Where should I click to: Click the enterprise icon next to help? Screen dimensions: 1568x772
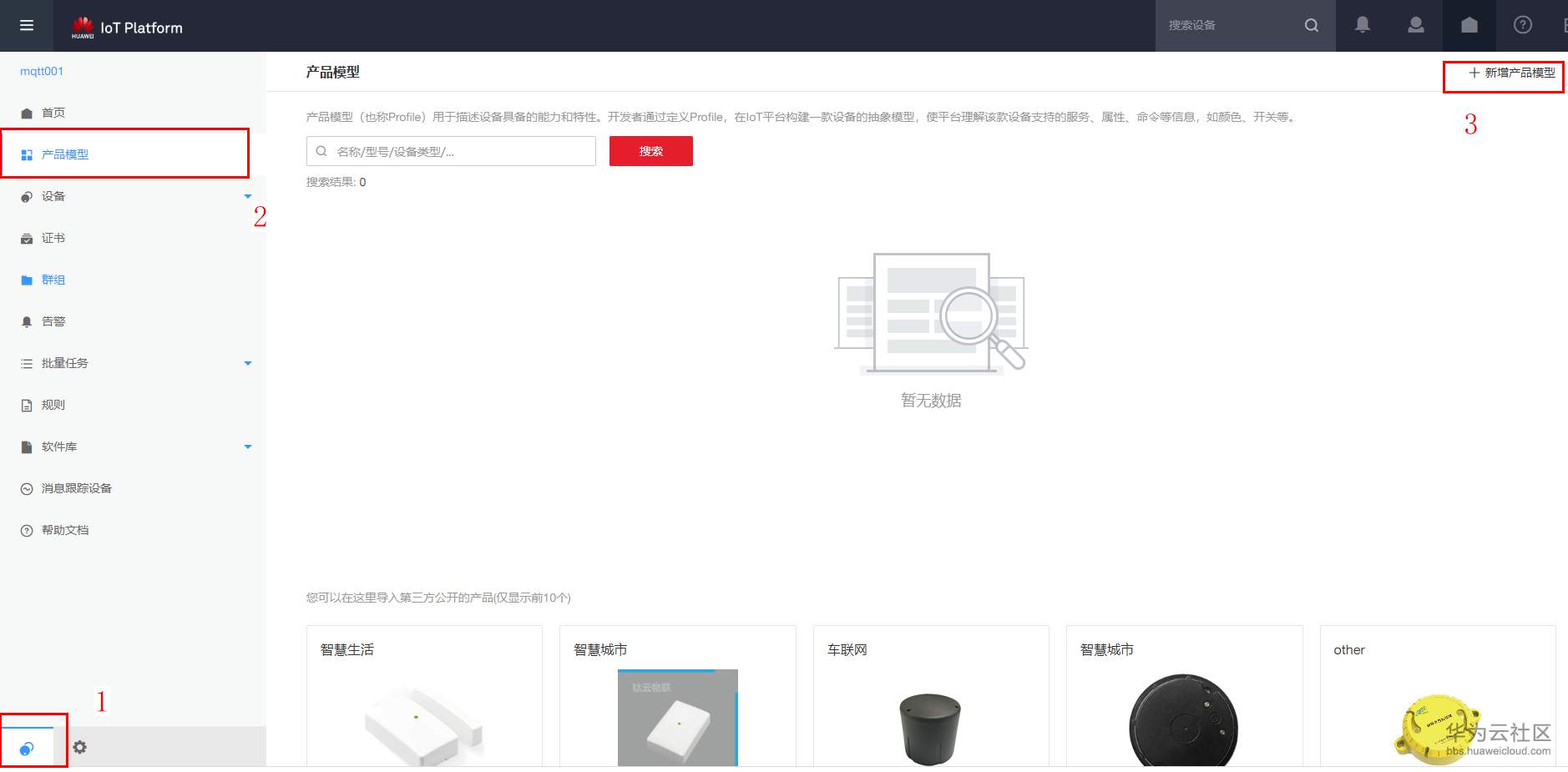pyautogui.click(x=1468, y=25)
